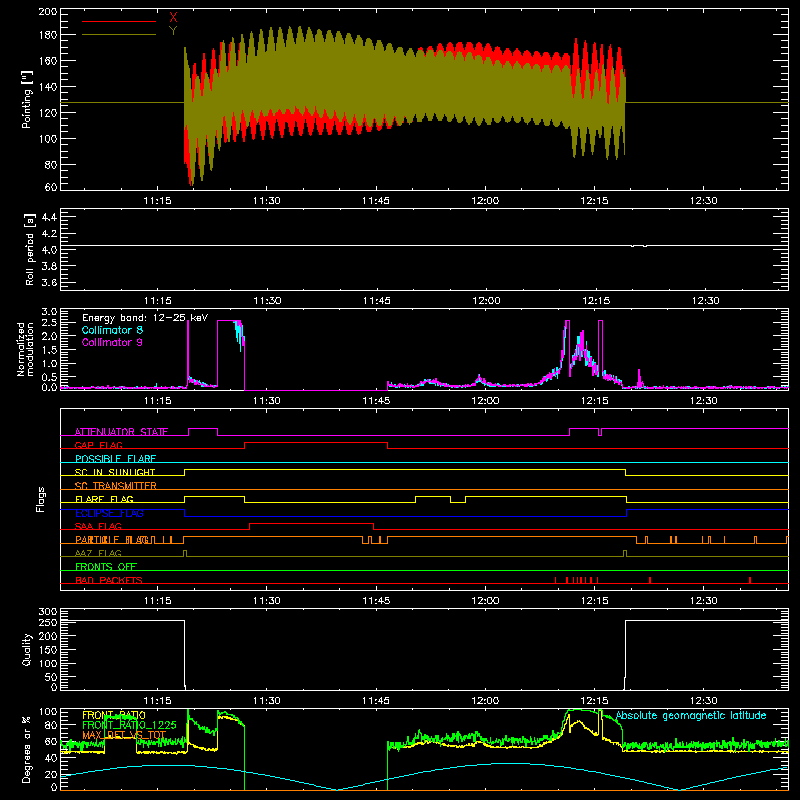Click the Roll period axis title
Viewport: 800px width, 800px height.
pyautogui.click(x=29, y=249)
